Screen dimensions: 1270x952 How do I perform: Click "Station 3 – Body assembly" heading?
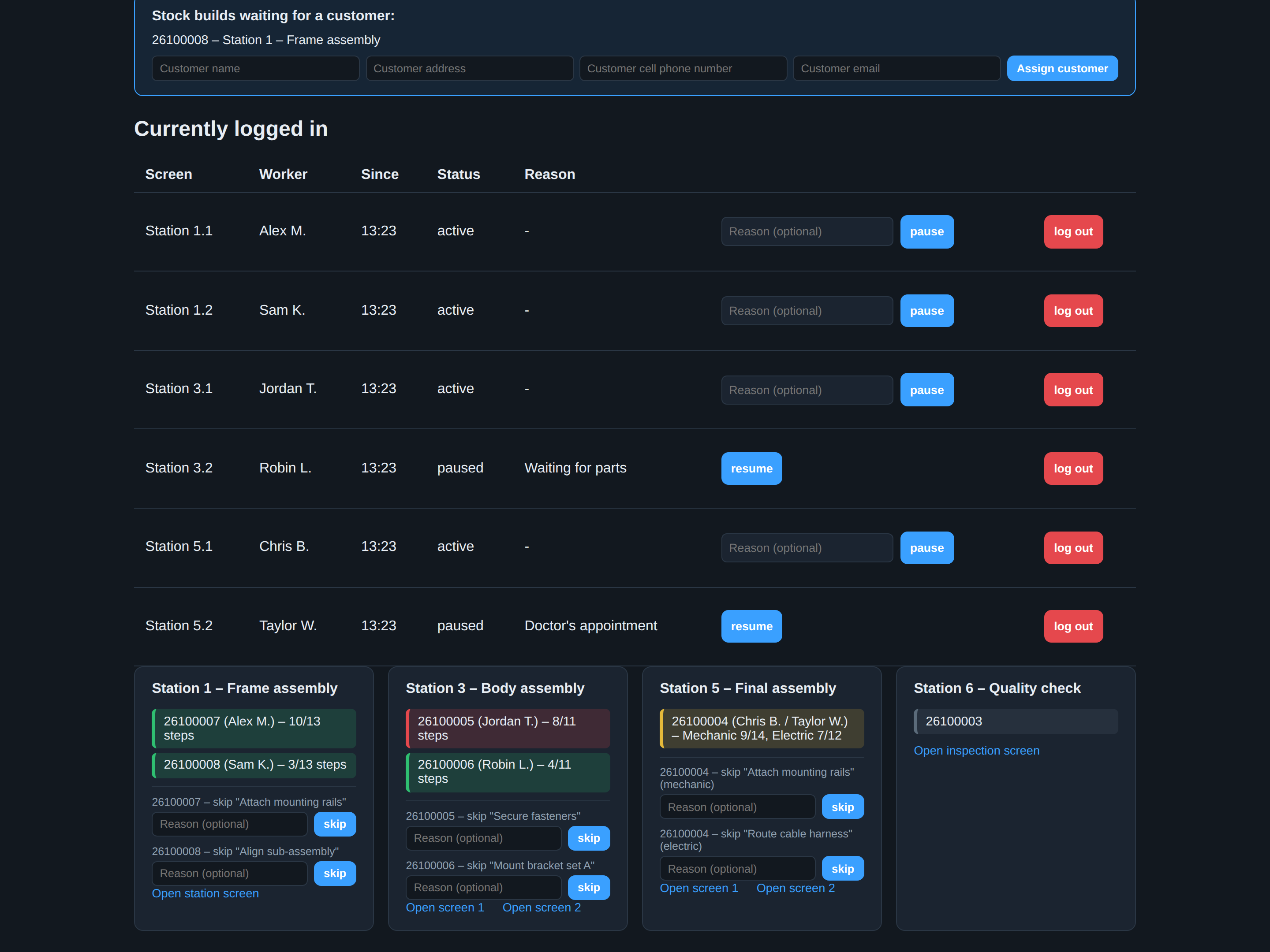point(495,688)
